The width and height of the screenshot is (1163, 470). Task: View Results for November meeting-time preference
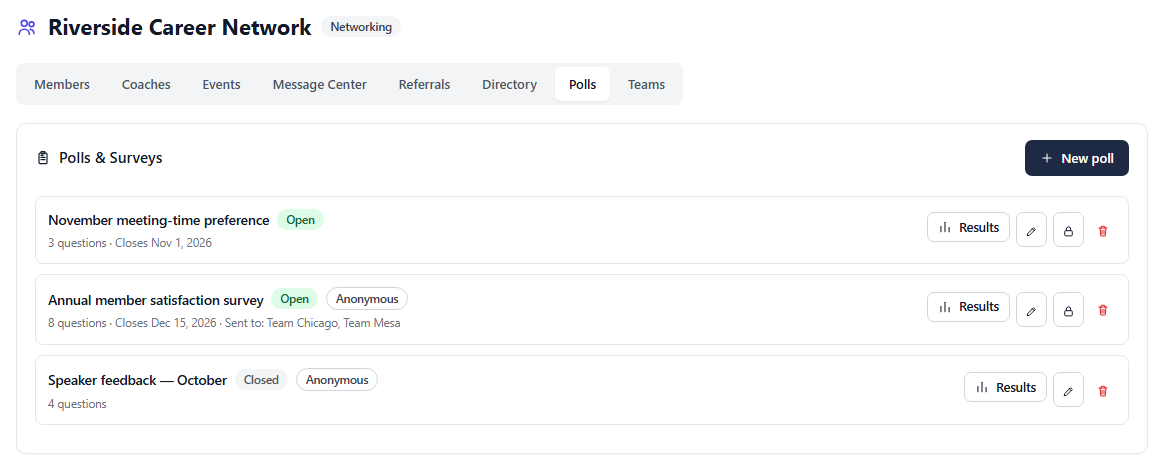[x=968, y=227]
